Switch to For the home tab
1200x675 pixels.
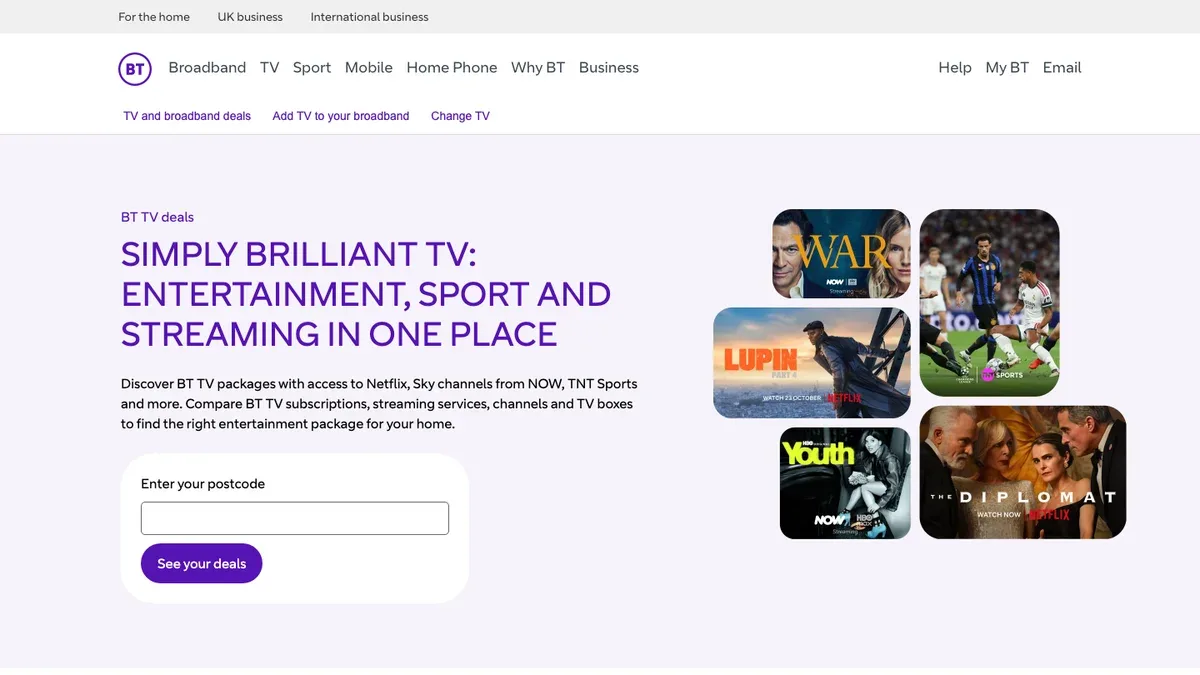154,17
